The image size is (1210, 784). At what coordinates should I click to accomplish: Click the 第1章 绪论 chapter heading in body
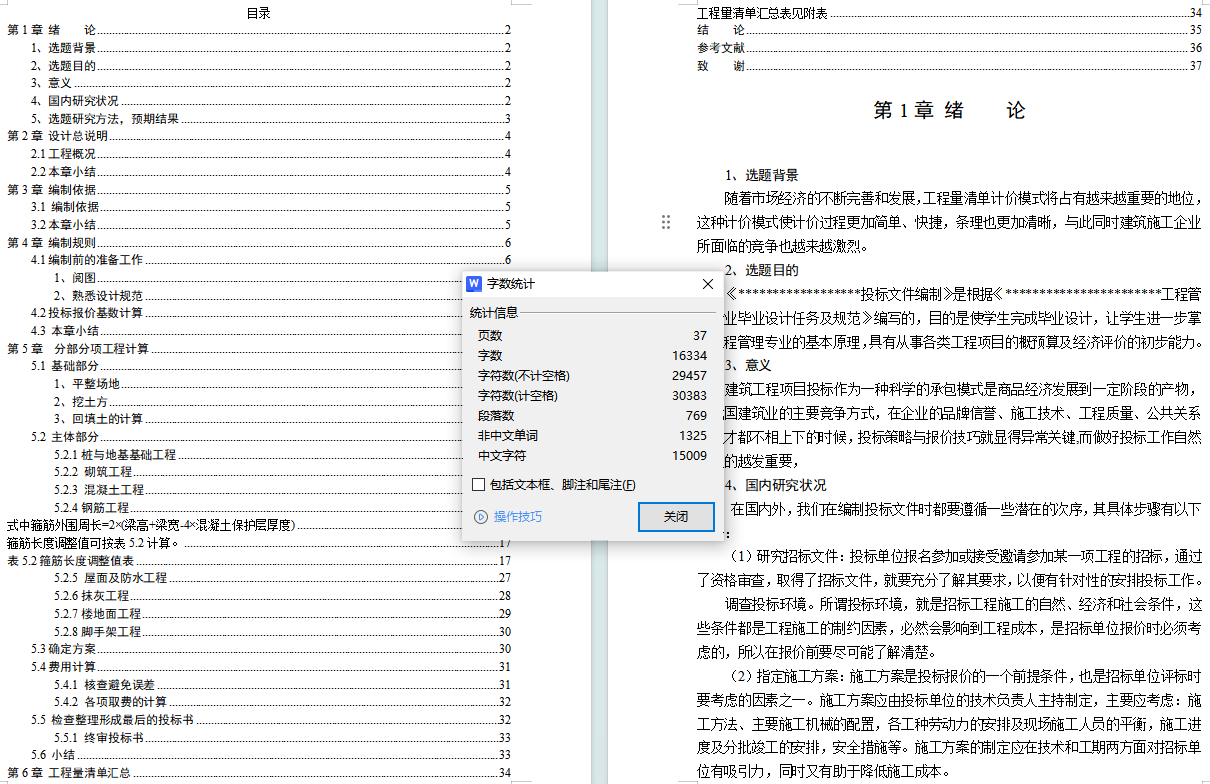pos(949,111)
